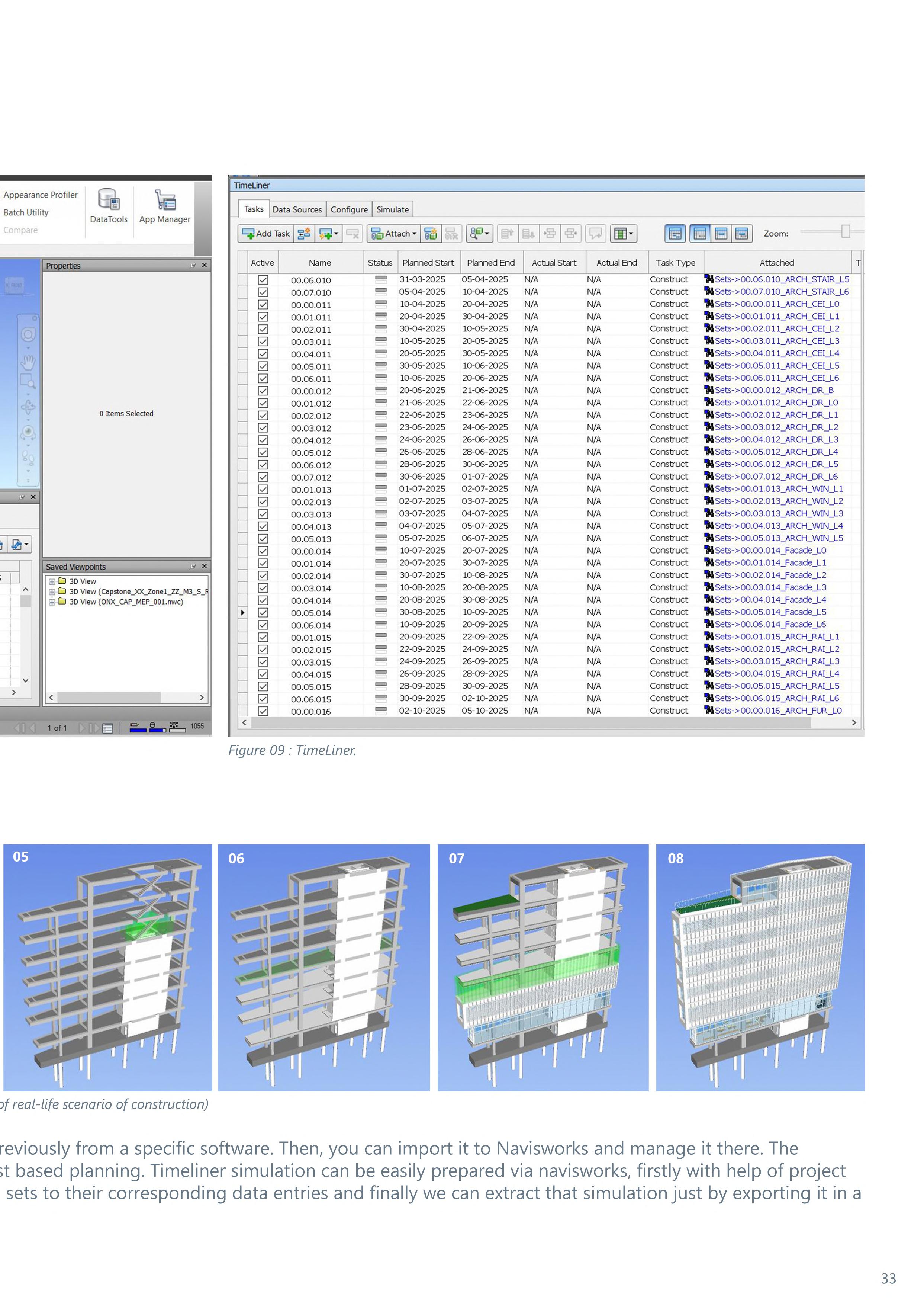924x1305 pixels.
Task: Uncheck Active box for task 00.06.010
Action: [x=263, y=279]
